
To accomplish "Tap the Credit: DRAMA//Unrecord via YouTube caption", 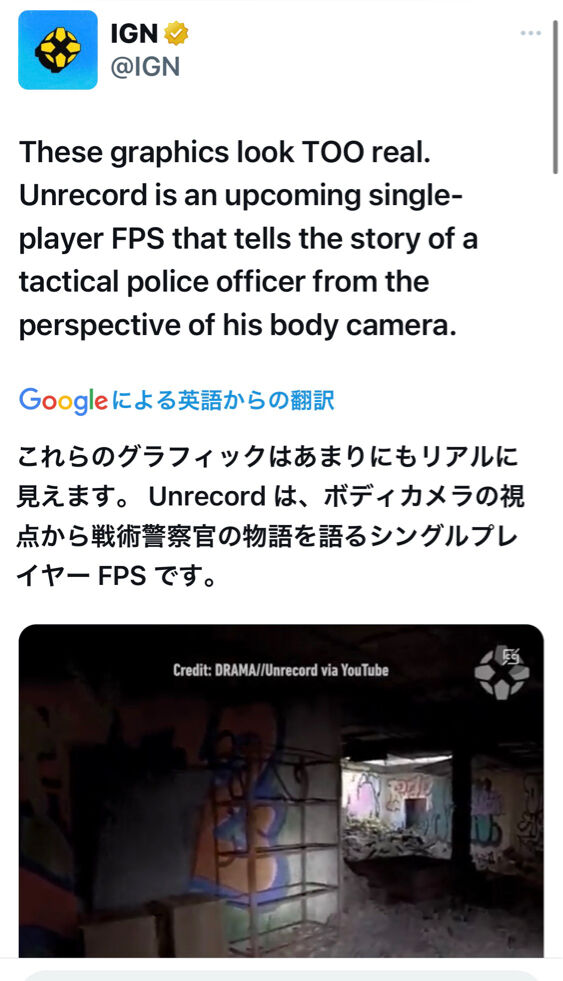I will pyautogui.click(x=281, y=670).
